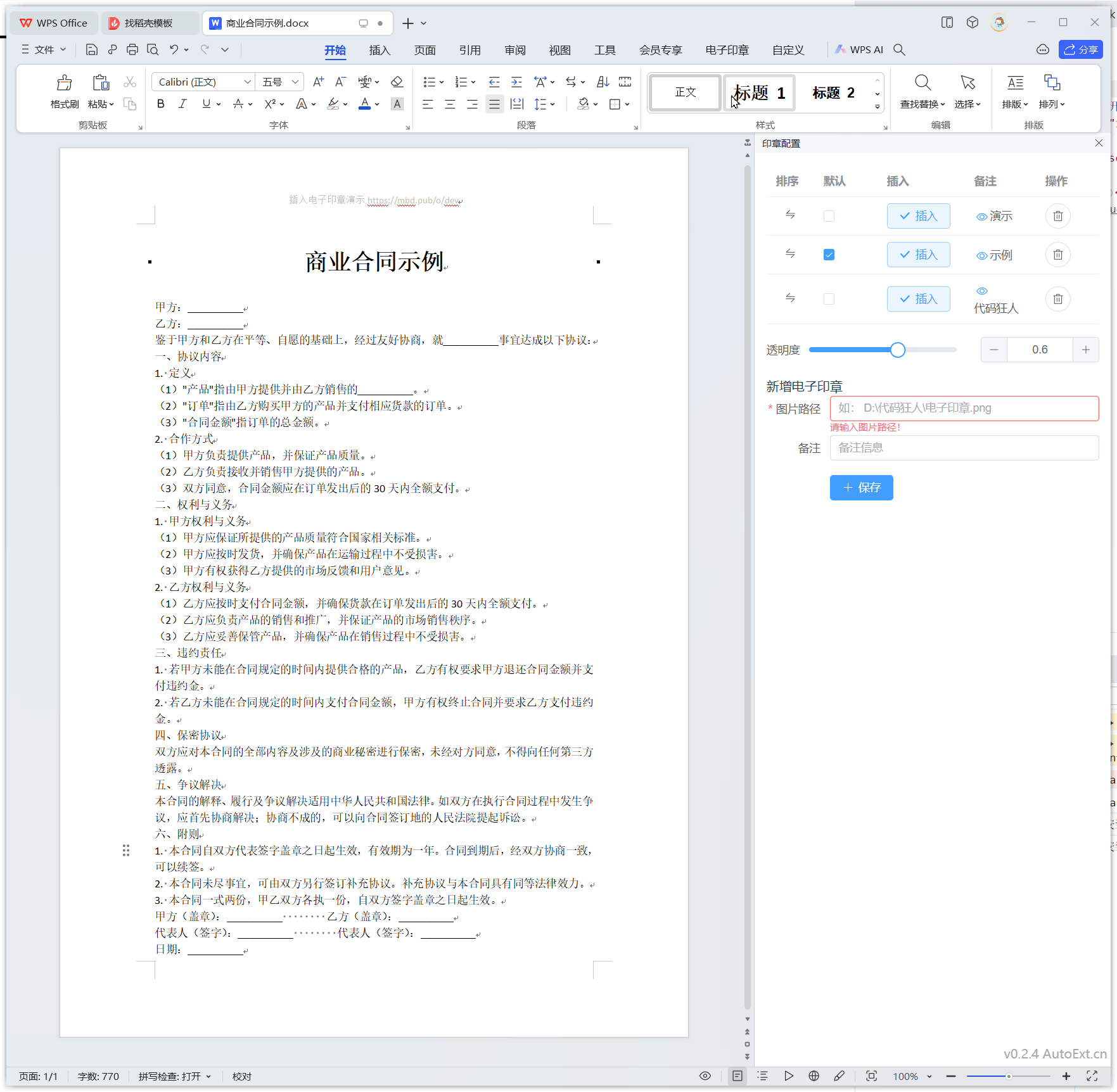
Task: Apply italic formatting to text
Action: click(x=182, y=104)
